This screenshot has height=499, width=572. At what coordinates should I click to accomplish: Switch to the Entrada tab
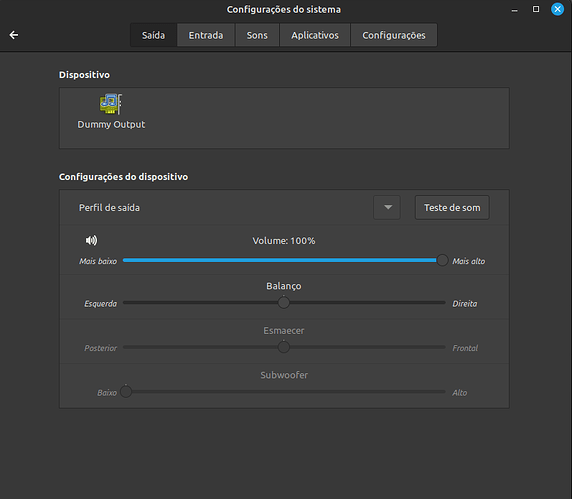[206, 35]
